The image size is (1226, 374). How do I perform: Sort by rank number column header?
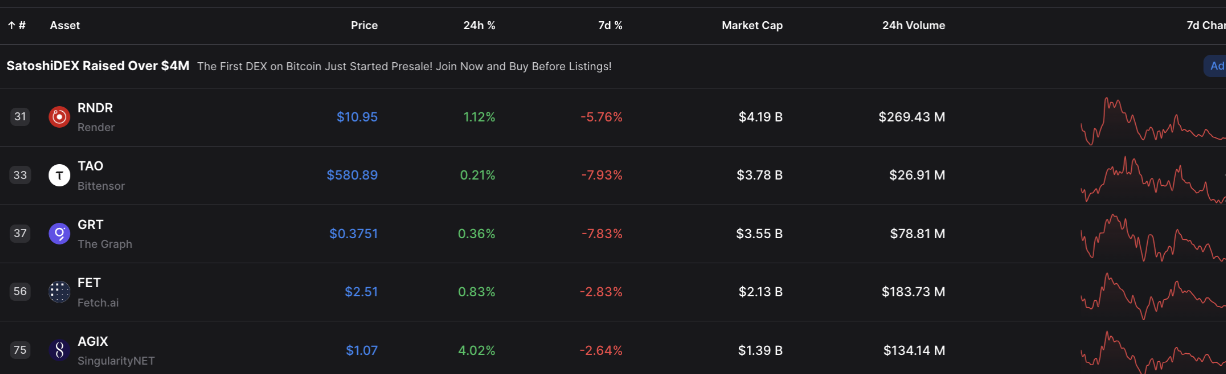[17, 25]
